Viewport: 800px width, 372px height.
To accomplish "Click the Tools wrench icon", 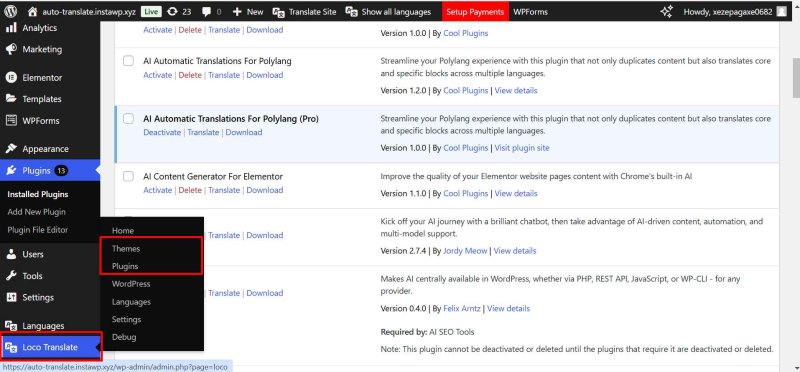I will pyautogui.click(x=11, y=276).
